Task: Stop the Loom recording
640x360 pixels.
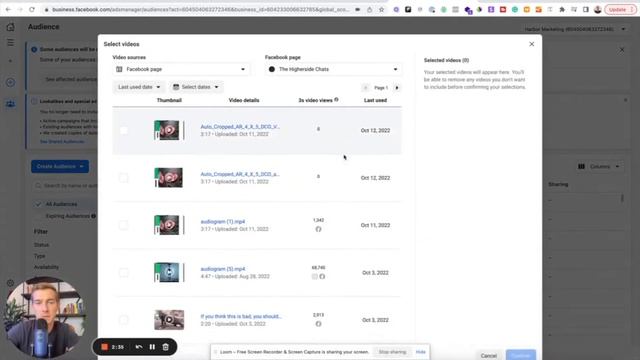Action: 104,347
